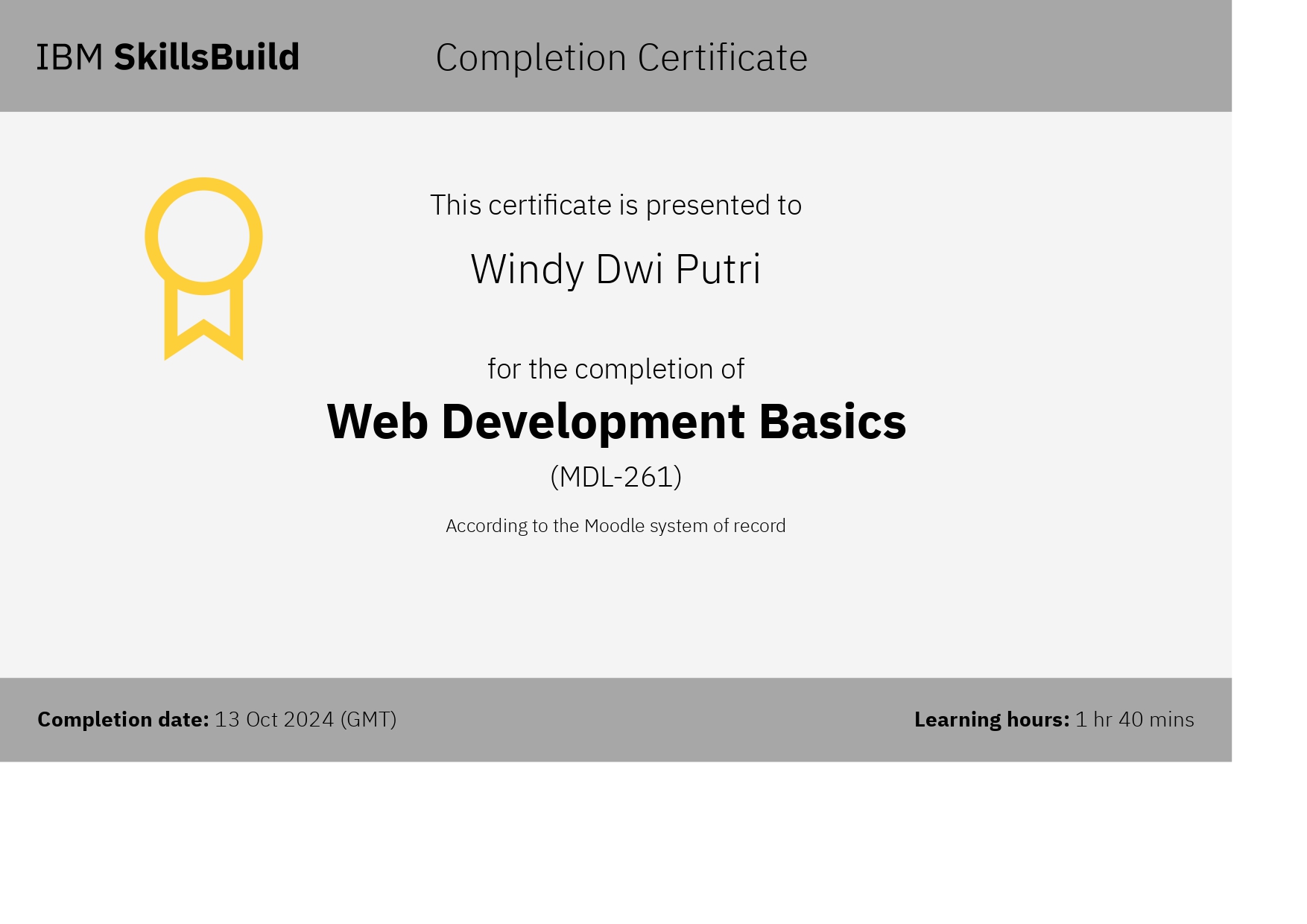Select the bold word SkillsBuild in header

tap(206, 57)
